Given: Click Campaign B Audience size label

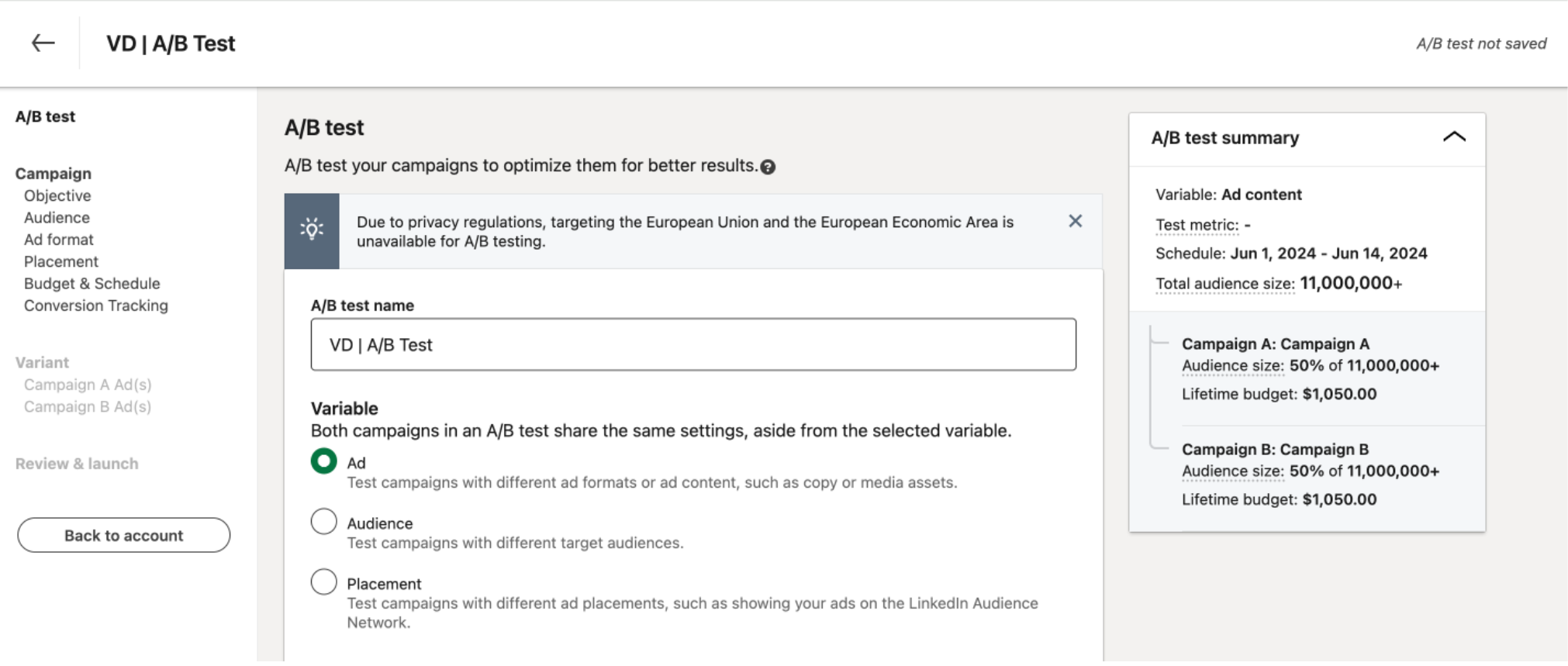Looking at the screenshot, I should tap(1233, 471).
